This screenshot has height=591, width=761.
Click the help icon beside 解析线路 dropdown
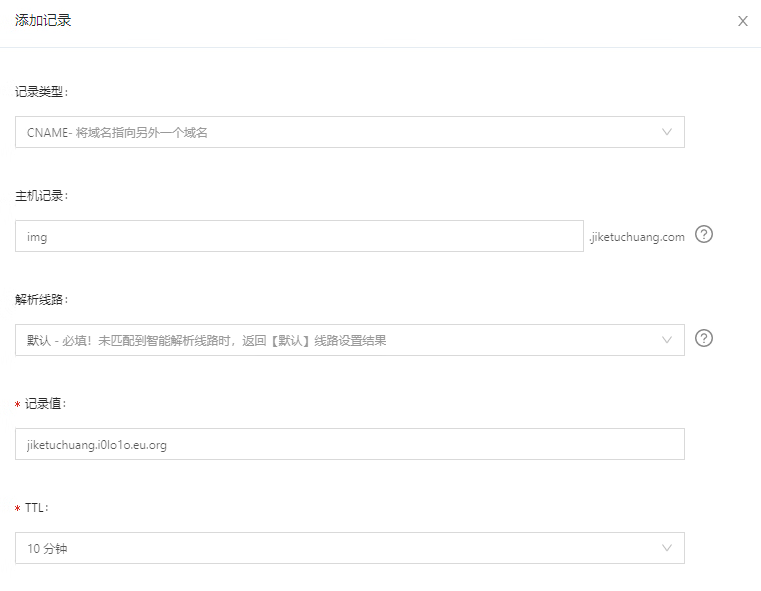[704, 338]
